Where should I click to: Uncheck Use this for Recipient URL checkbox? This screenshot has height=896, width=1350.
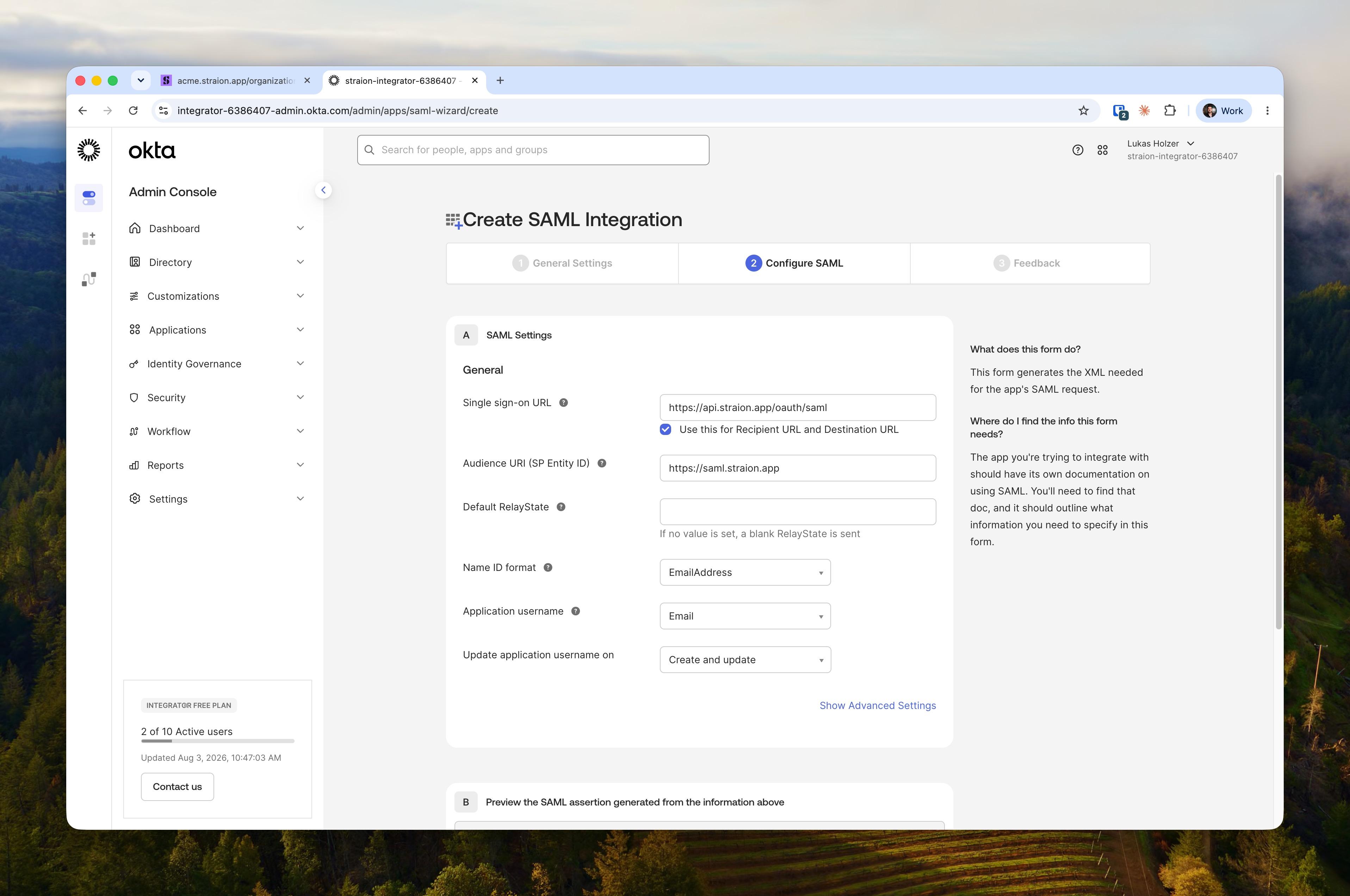pos(665,430)
